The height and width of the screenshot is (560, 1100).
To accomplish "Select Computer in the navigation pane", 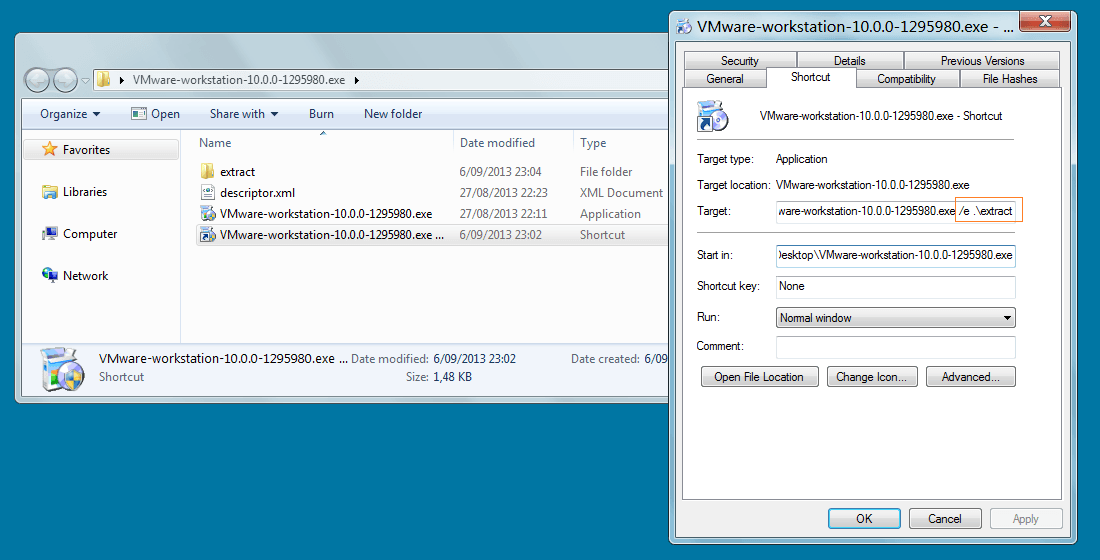I will [x=90, y=234].
